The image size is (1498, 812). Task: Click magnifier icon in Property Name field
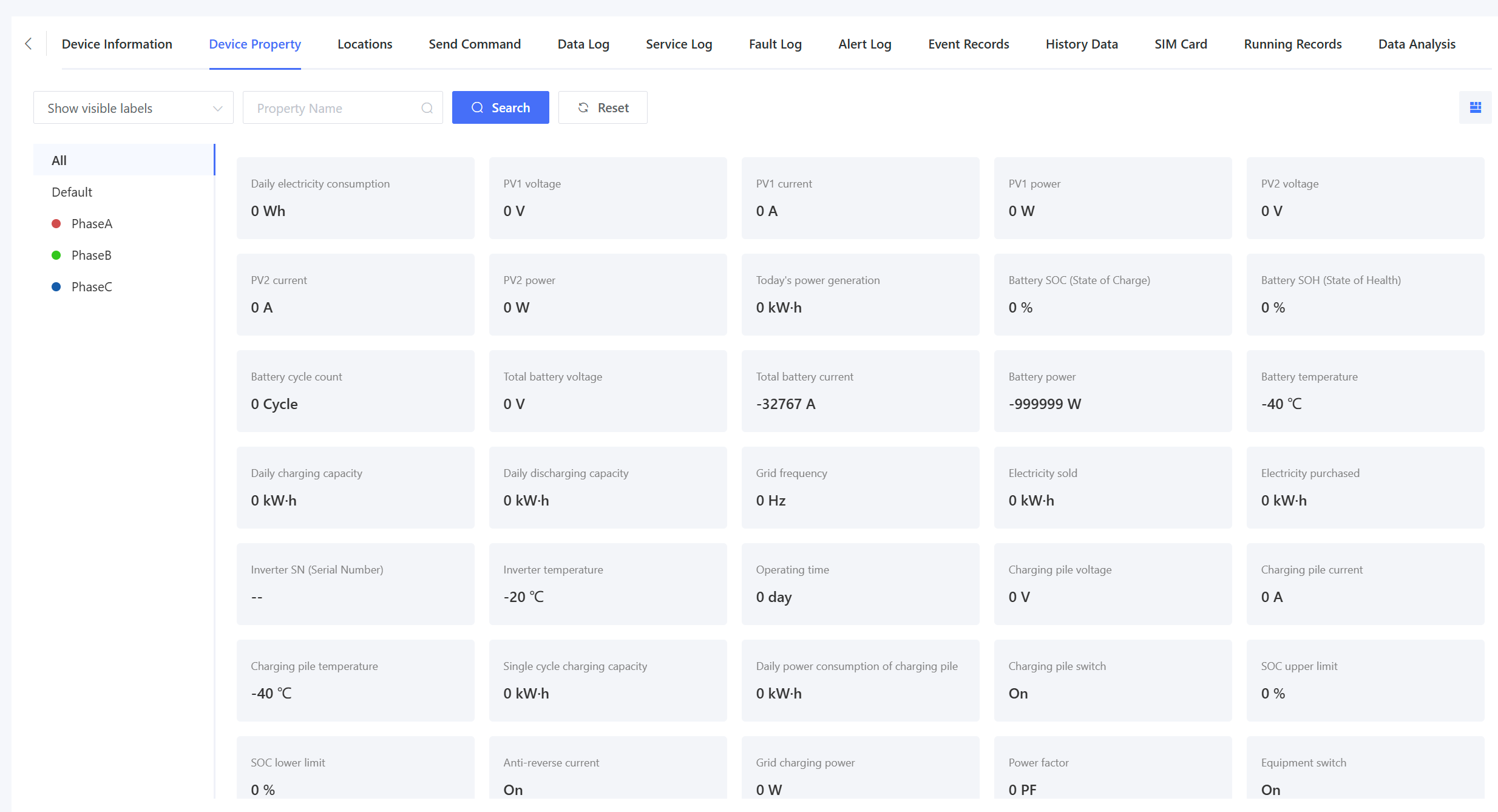[427, 108]
